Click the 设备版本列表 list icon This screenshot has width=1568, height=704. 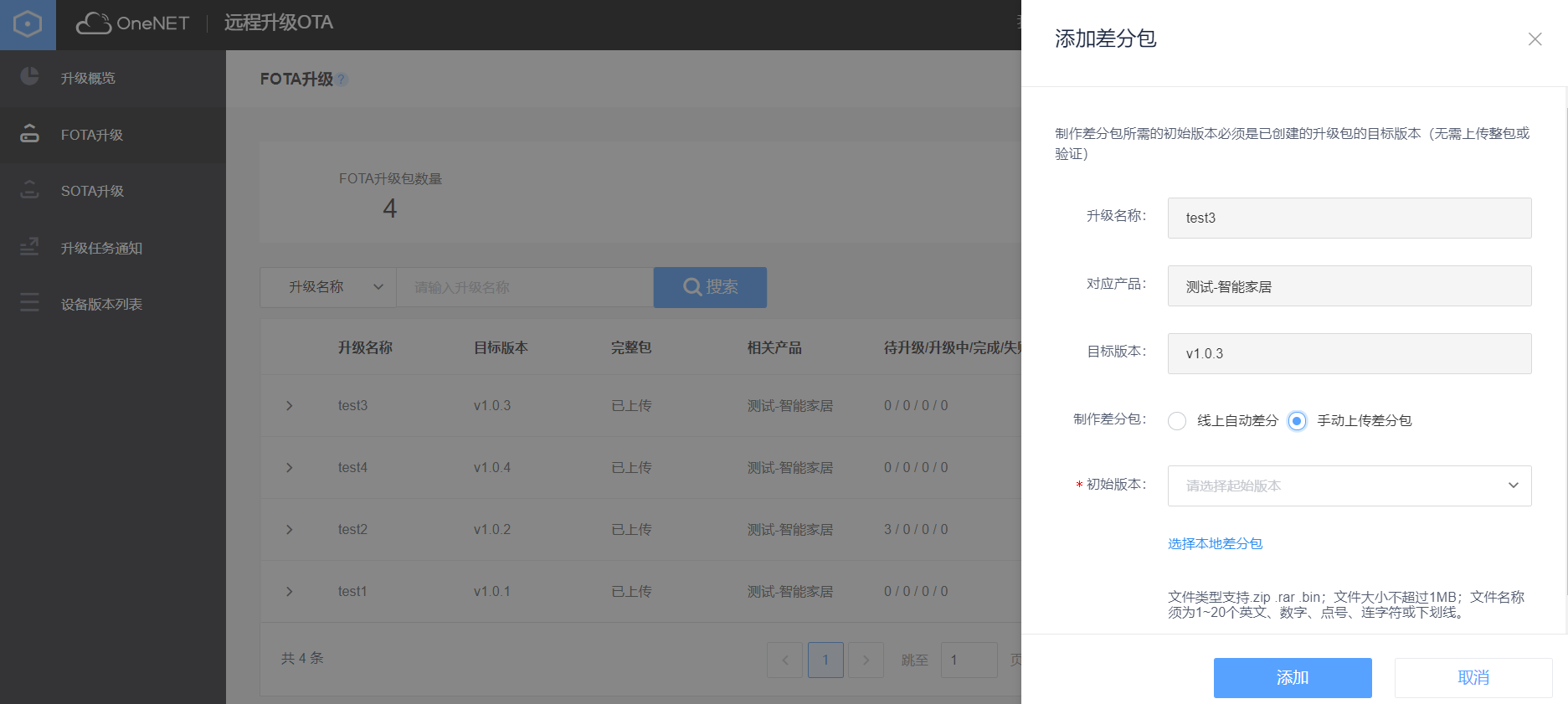[x=29, y=303]
